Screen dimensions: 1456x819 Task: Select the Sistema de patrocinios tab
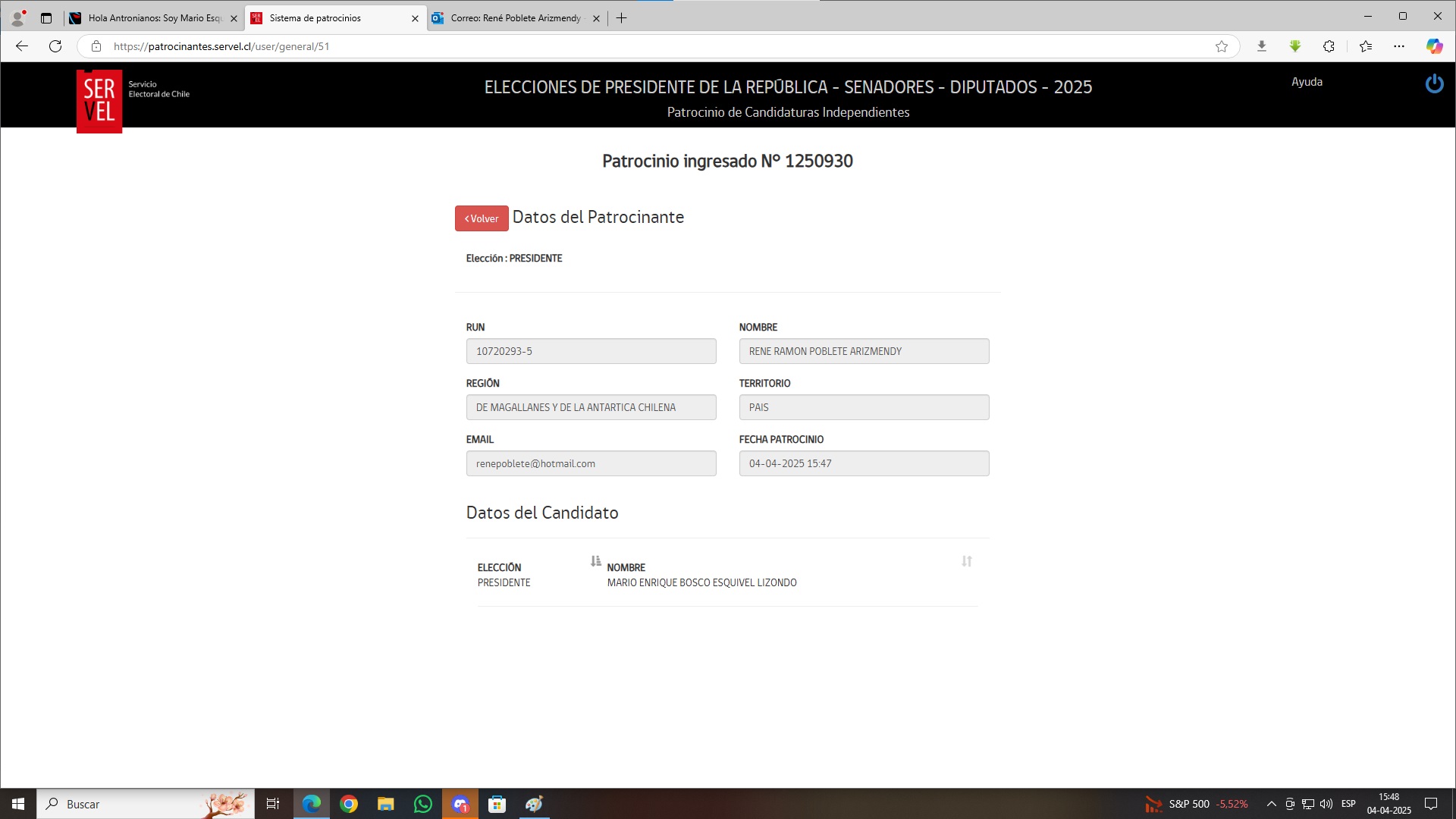[334, 18]
